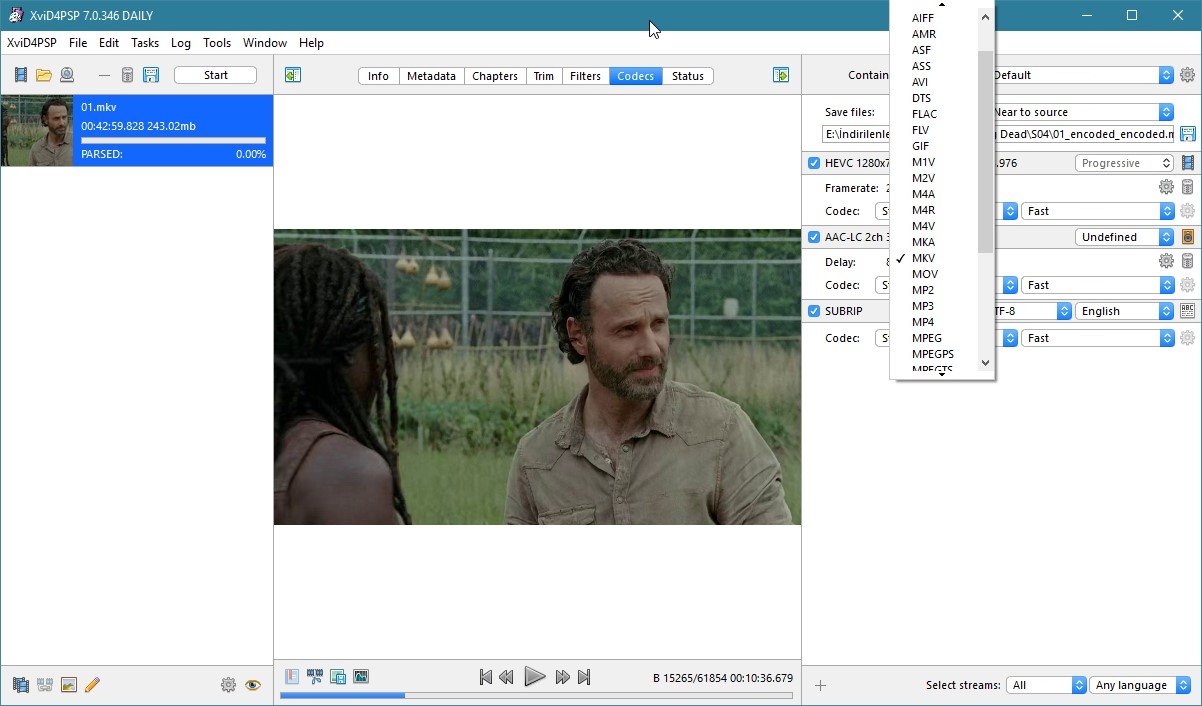This screenshot has height=706, width=1202.
Task: Uncheck the SUBRIP subtitle stream checkbox
Action: pos(814,311)
